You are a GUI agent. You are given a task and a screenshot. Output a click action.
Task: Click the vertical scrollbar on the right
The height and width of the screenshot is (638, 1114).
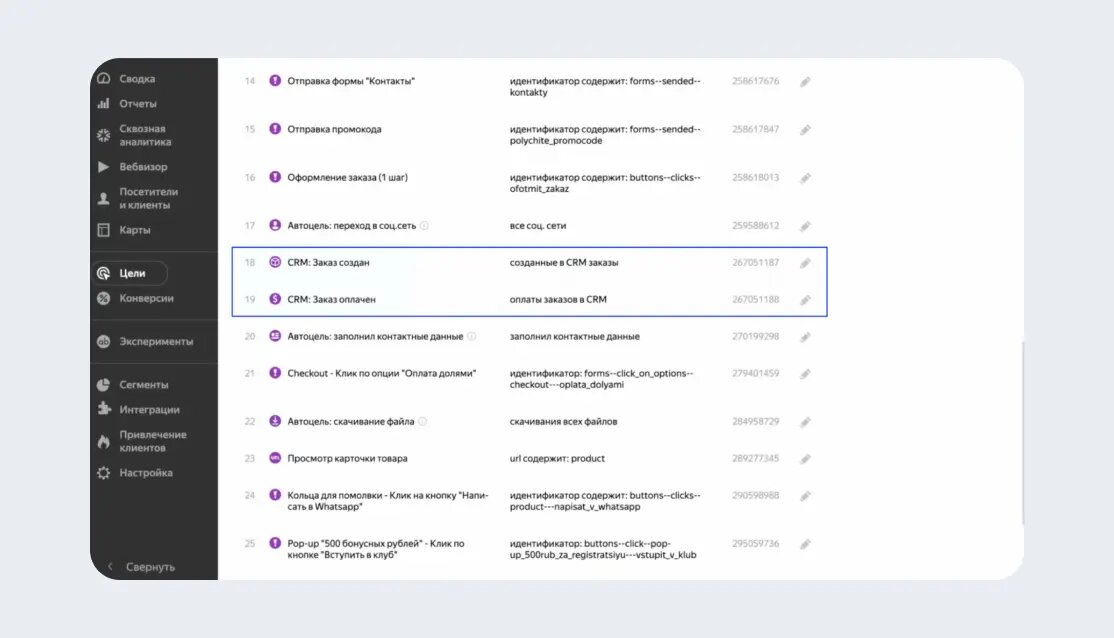pyautogui.click(x=1021, y=430)
